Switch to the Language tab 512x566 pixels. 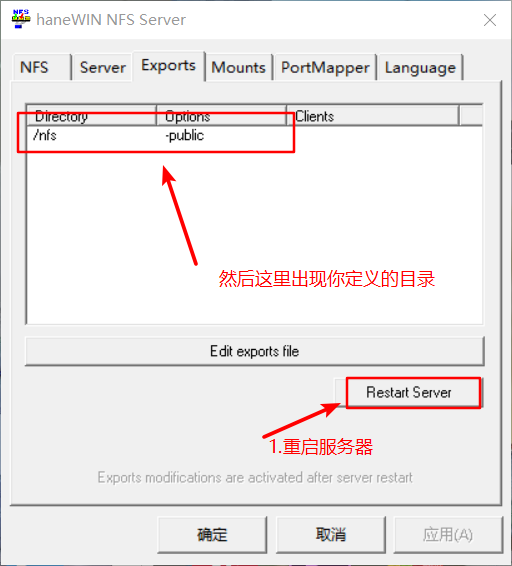point(420,68)
